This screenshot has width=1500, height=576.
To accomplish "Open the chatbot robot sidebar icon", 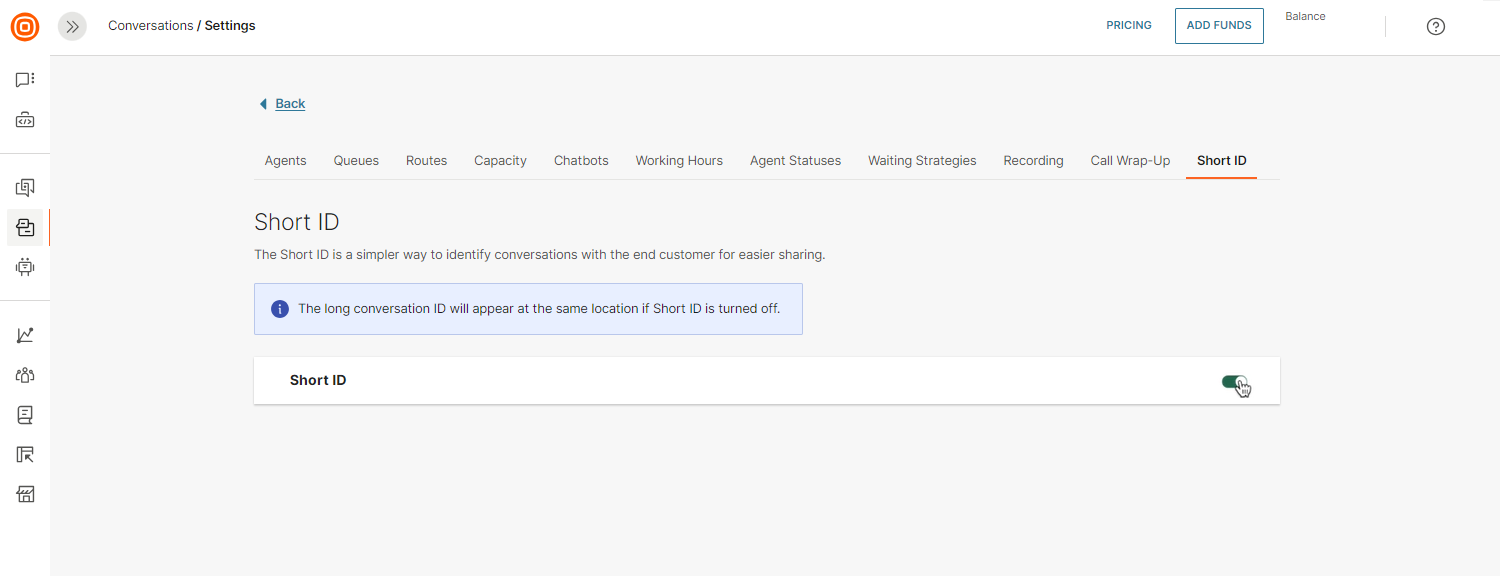I will coord(25,267).
